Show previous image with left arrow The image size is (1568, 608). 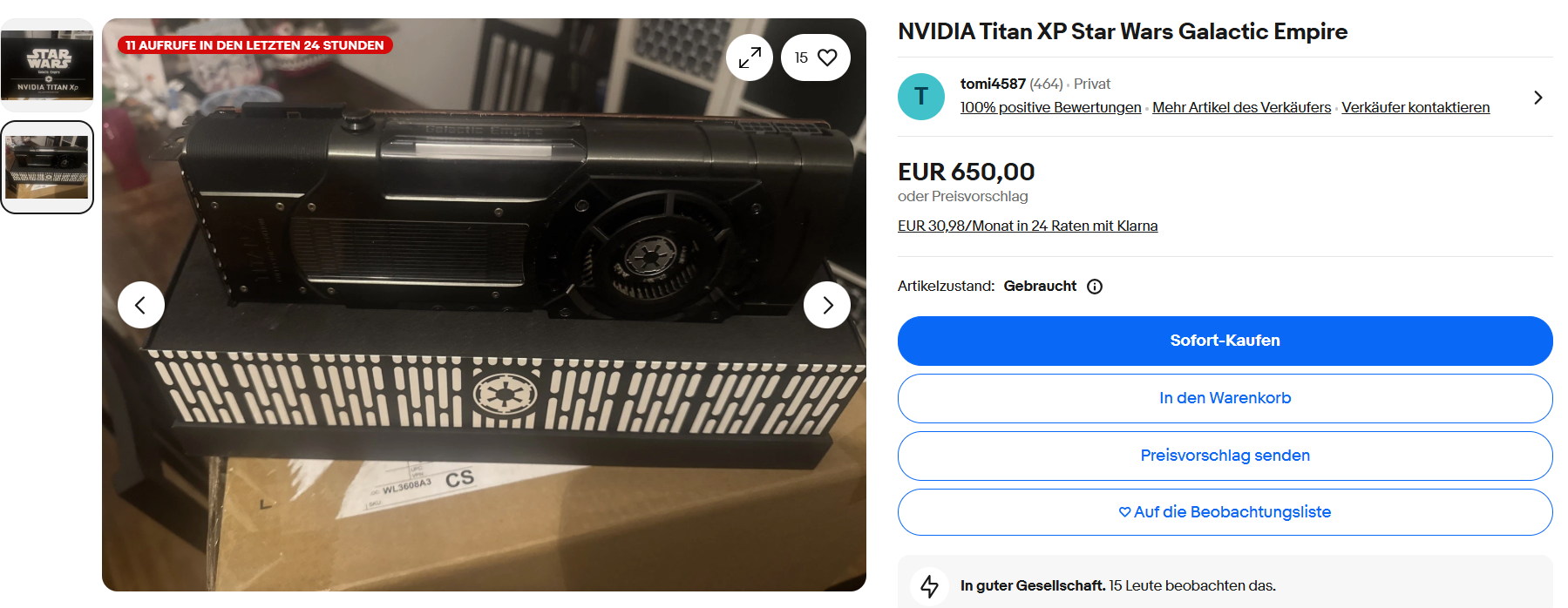[141, 305]
